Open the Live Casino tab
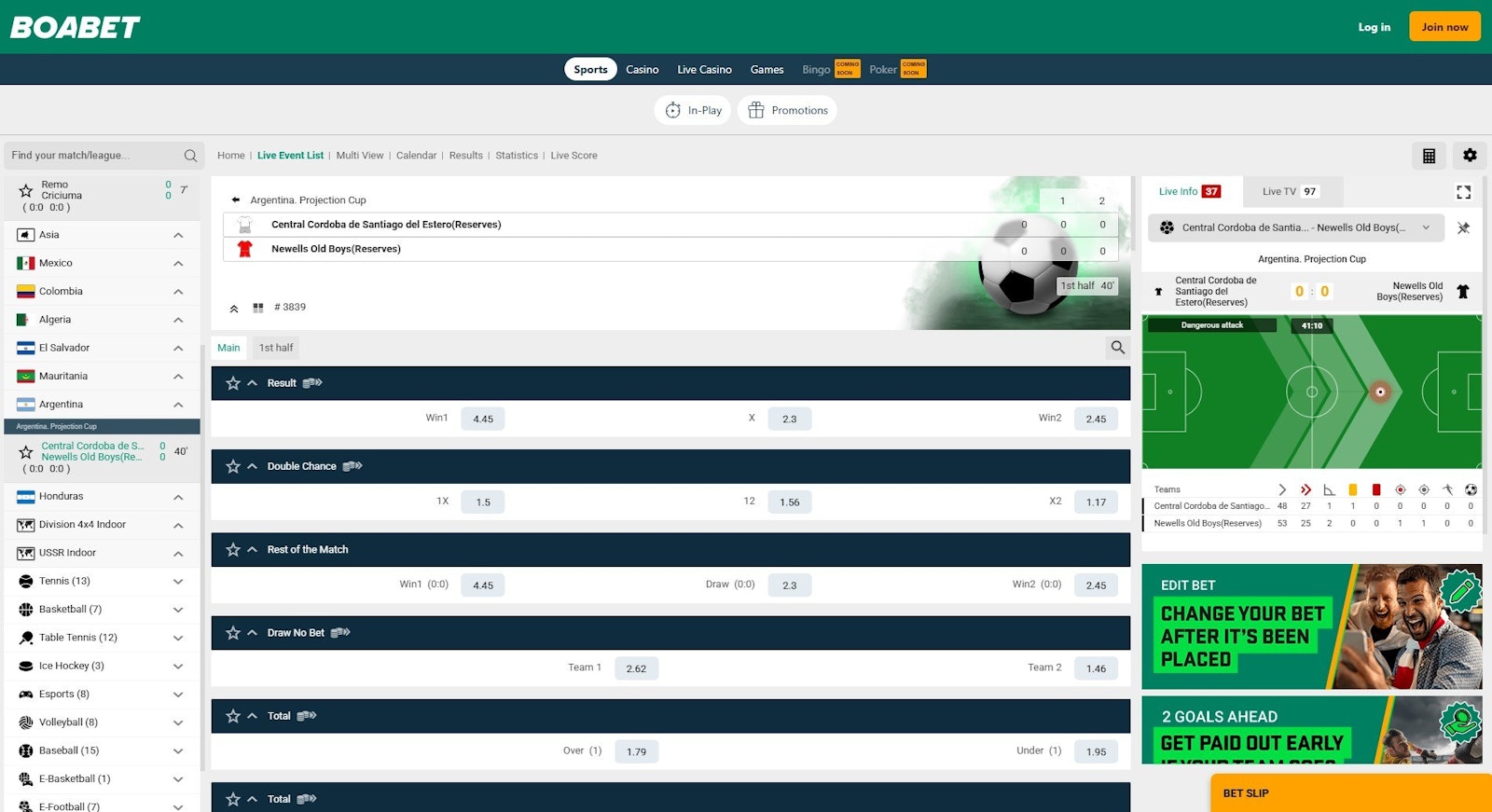Image resolution: width=1492 pixels, height=812 pixels. pyautogui.click(x=704, y=69)
